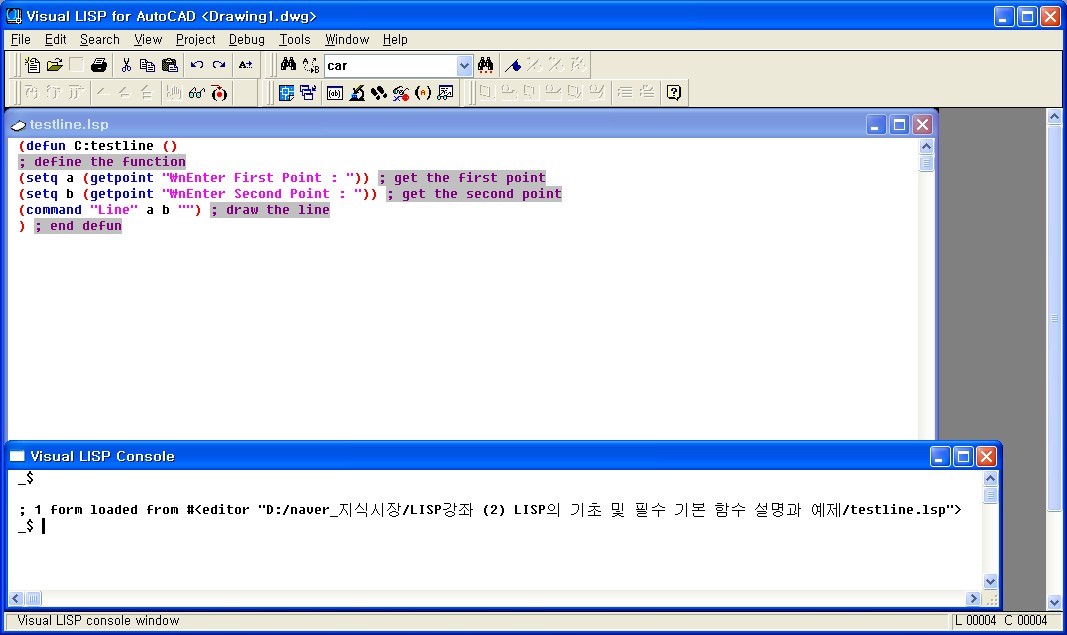Toggle bookmark with blue flag icon
1067x635 pixels.
click(513, 65)
